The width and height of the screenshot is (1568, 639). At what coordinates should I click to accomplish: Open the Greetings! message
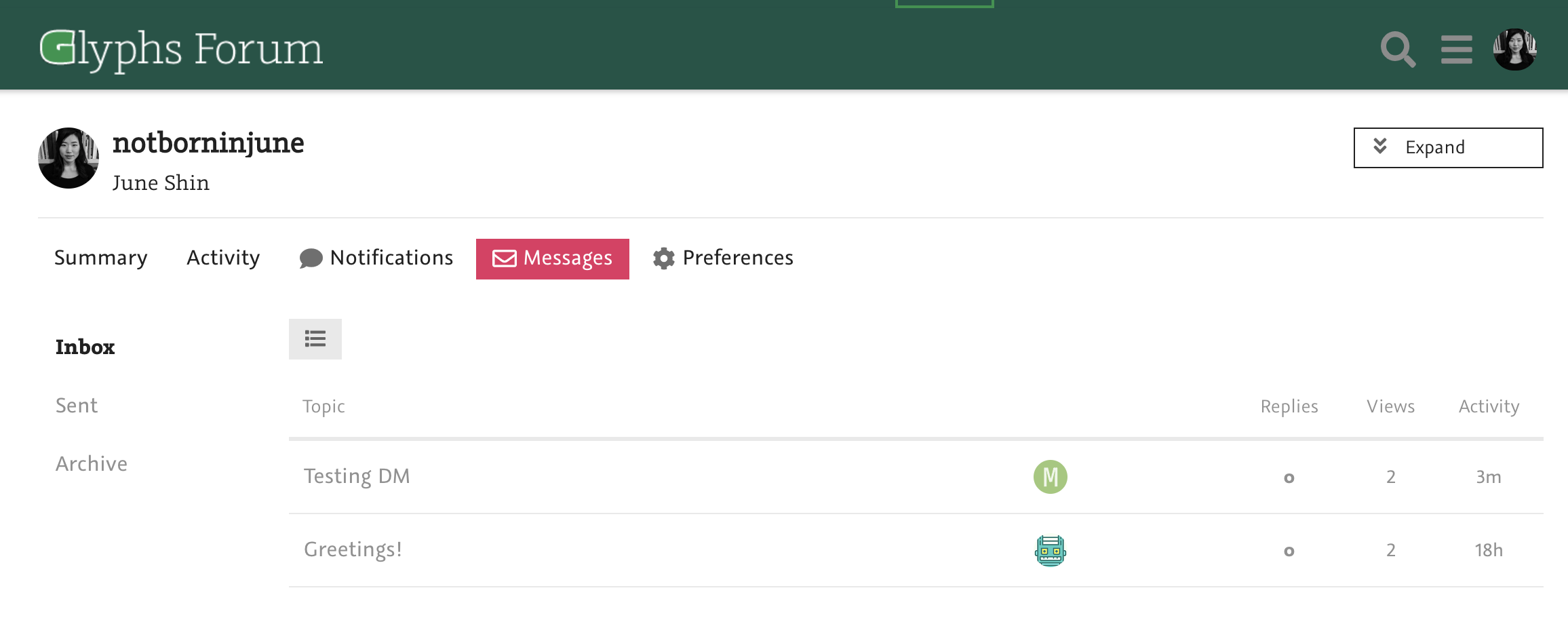pos(353,549)
